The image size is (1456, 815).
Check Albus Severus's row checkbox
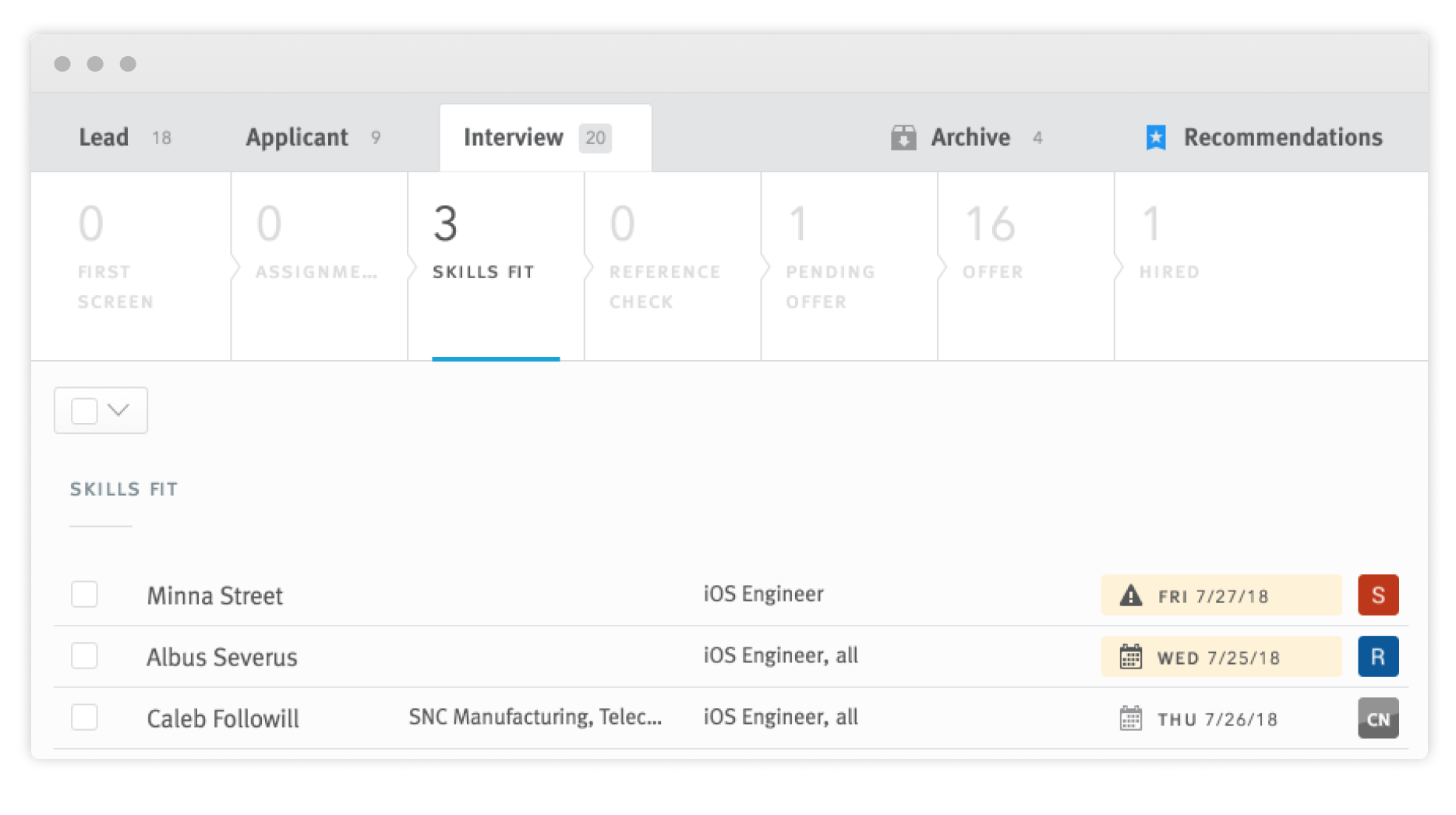coord(84,655)
